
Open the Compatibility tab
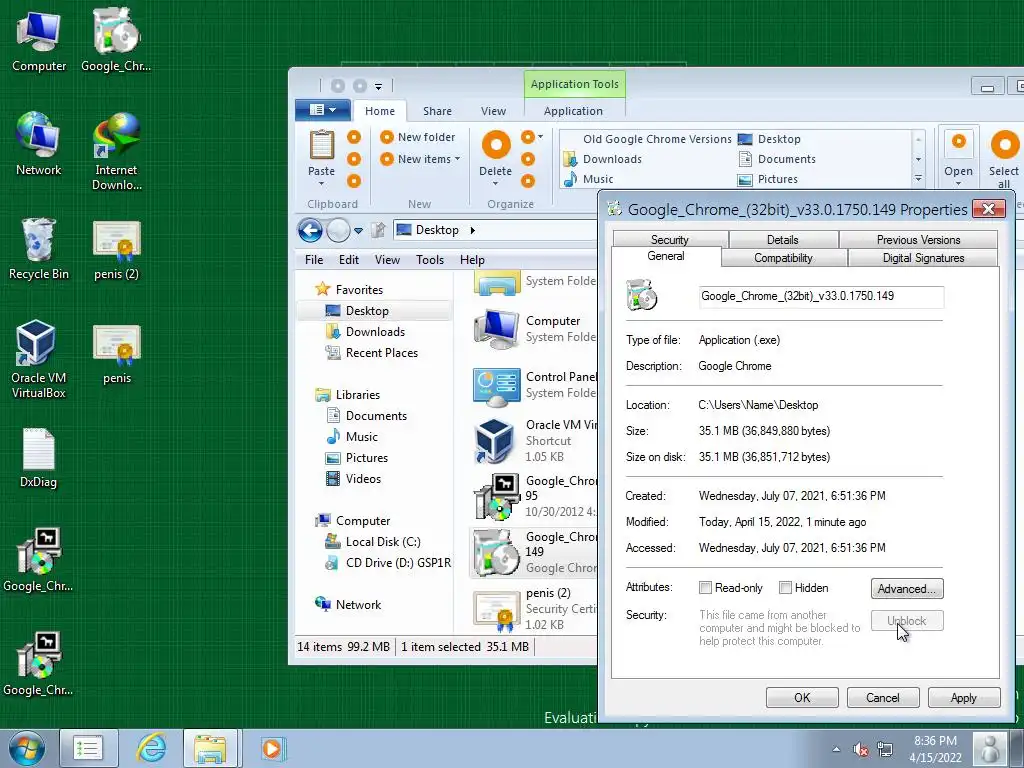[784, 258]
